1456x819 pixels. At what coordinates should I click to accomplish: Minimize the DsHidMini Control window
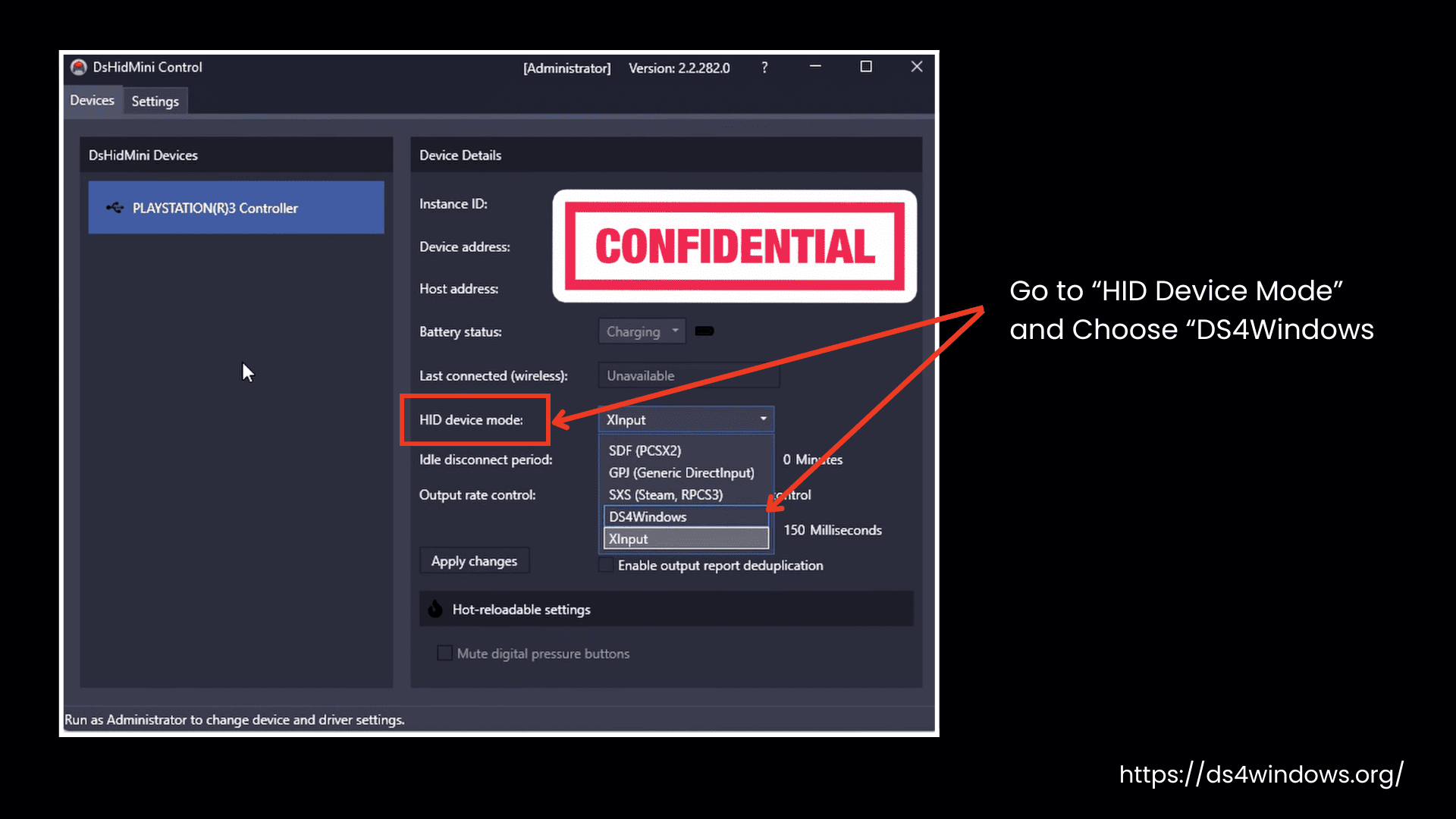815,67
